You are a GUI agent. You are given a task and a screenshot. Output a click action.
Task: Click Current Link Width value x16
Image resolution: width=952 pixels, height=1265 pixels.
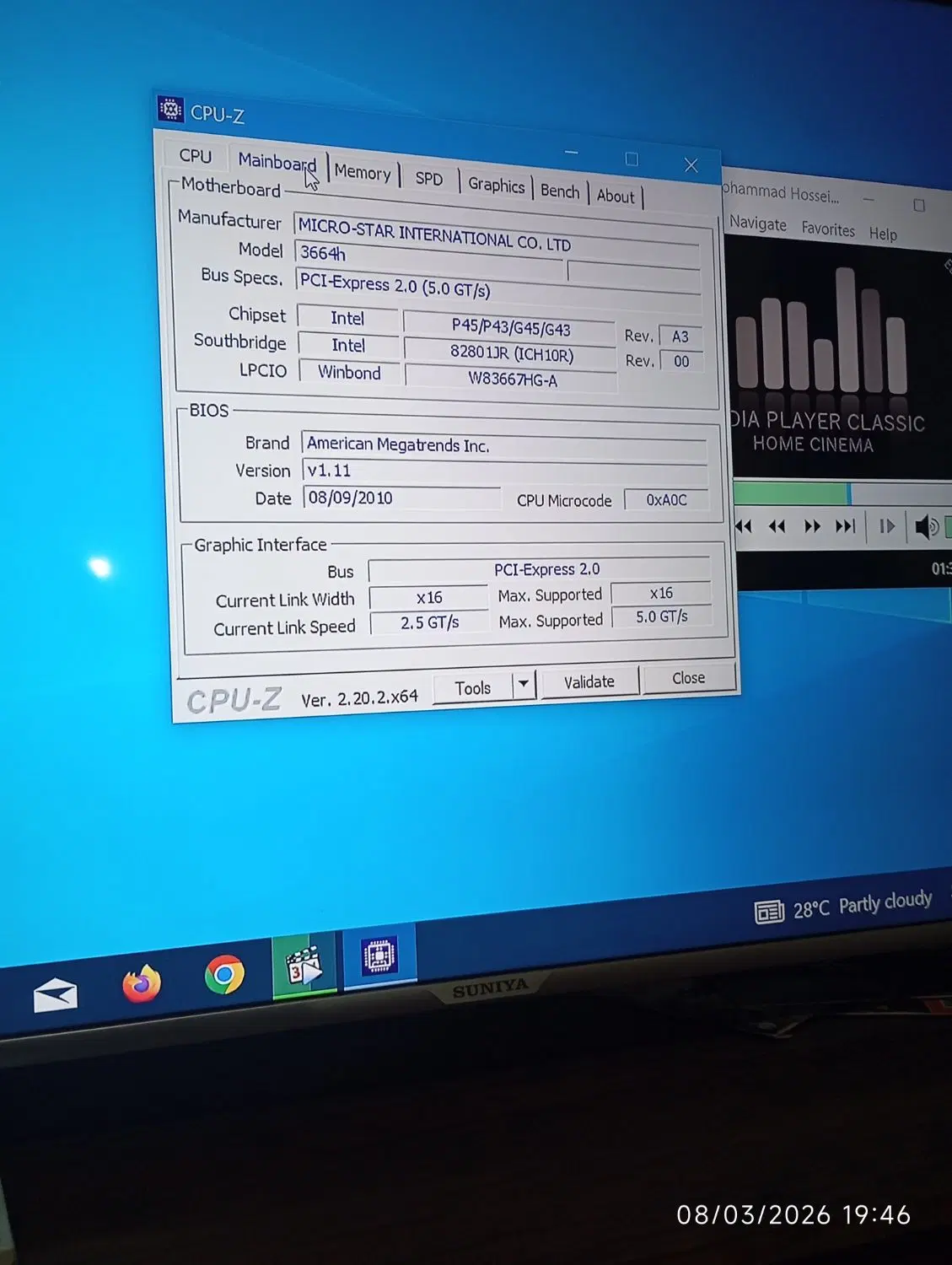(x=429, y=597)
